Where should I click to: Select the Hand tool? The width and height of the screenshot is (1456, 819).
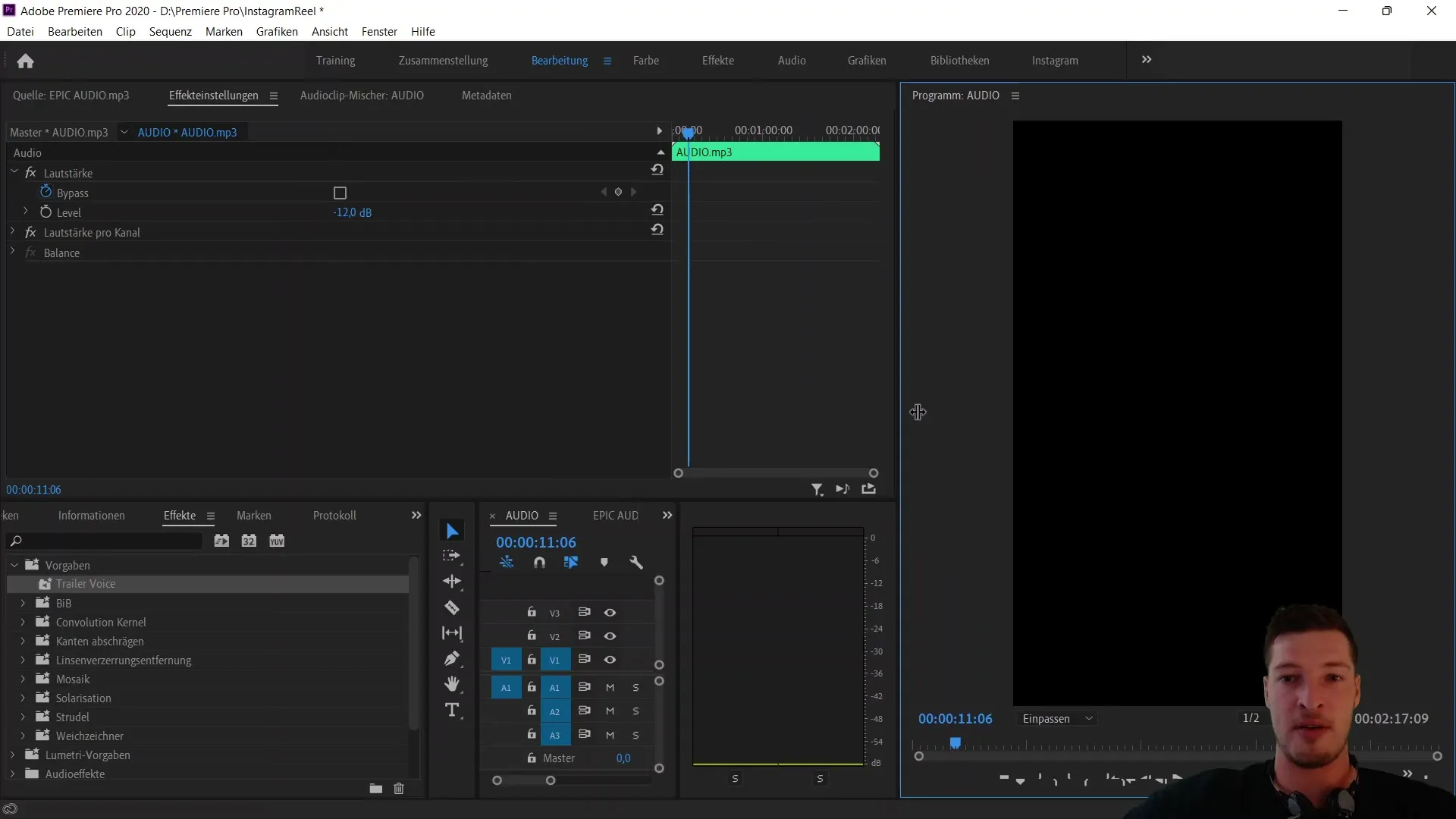[x=452, y=684]
